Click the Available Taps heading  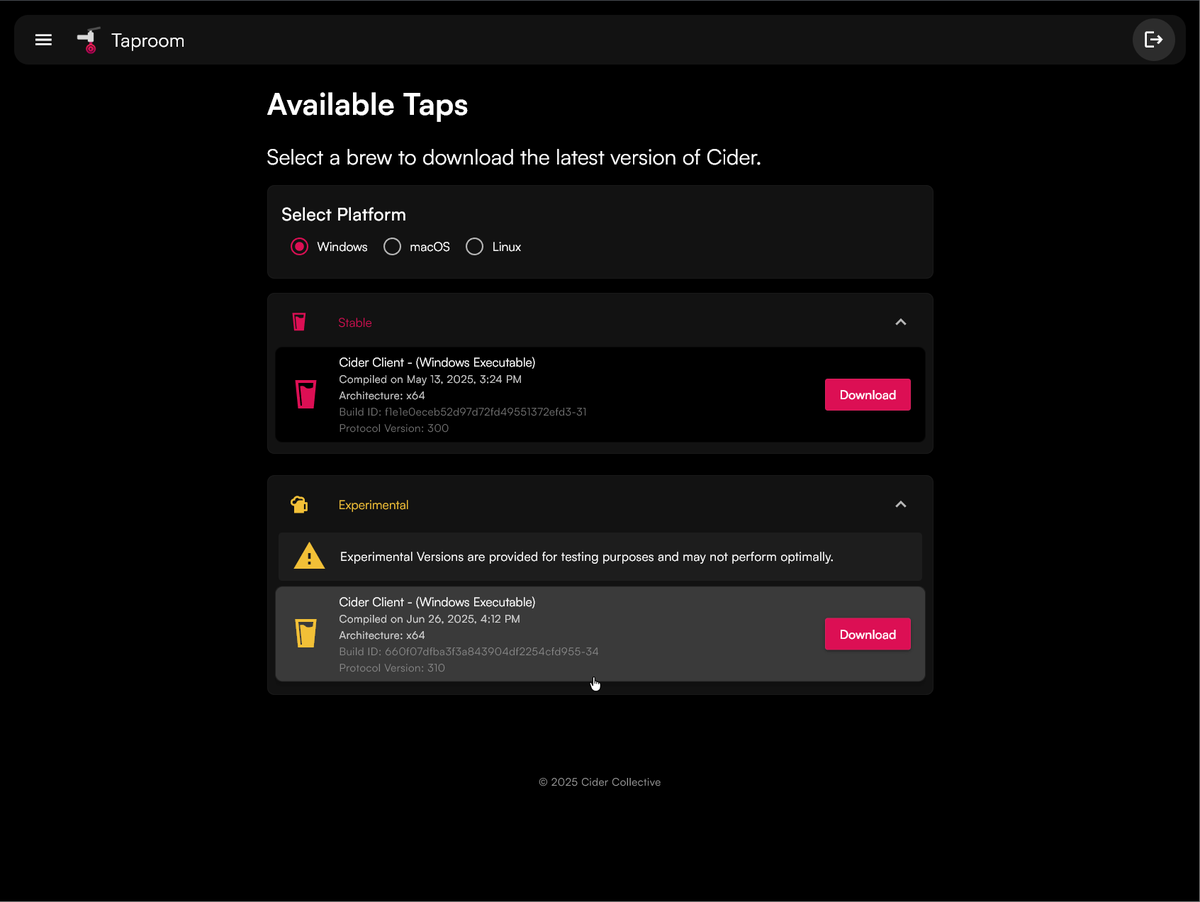(x=367, y=105)
